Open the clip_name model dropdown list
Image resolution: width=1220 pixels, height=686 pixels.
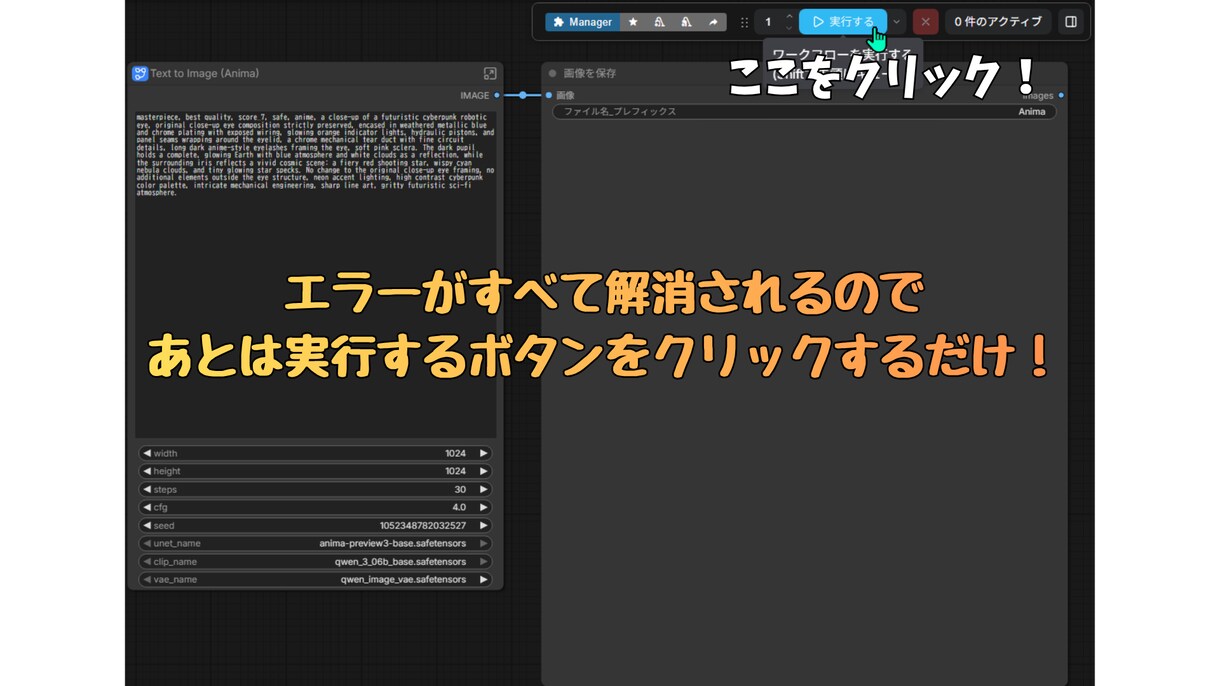coord(315,561)
